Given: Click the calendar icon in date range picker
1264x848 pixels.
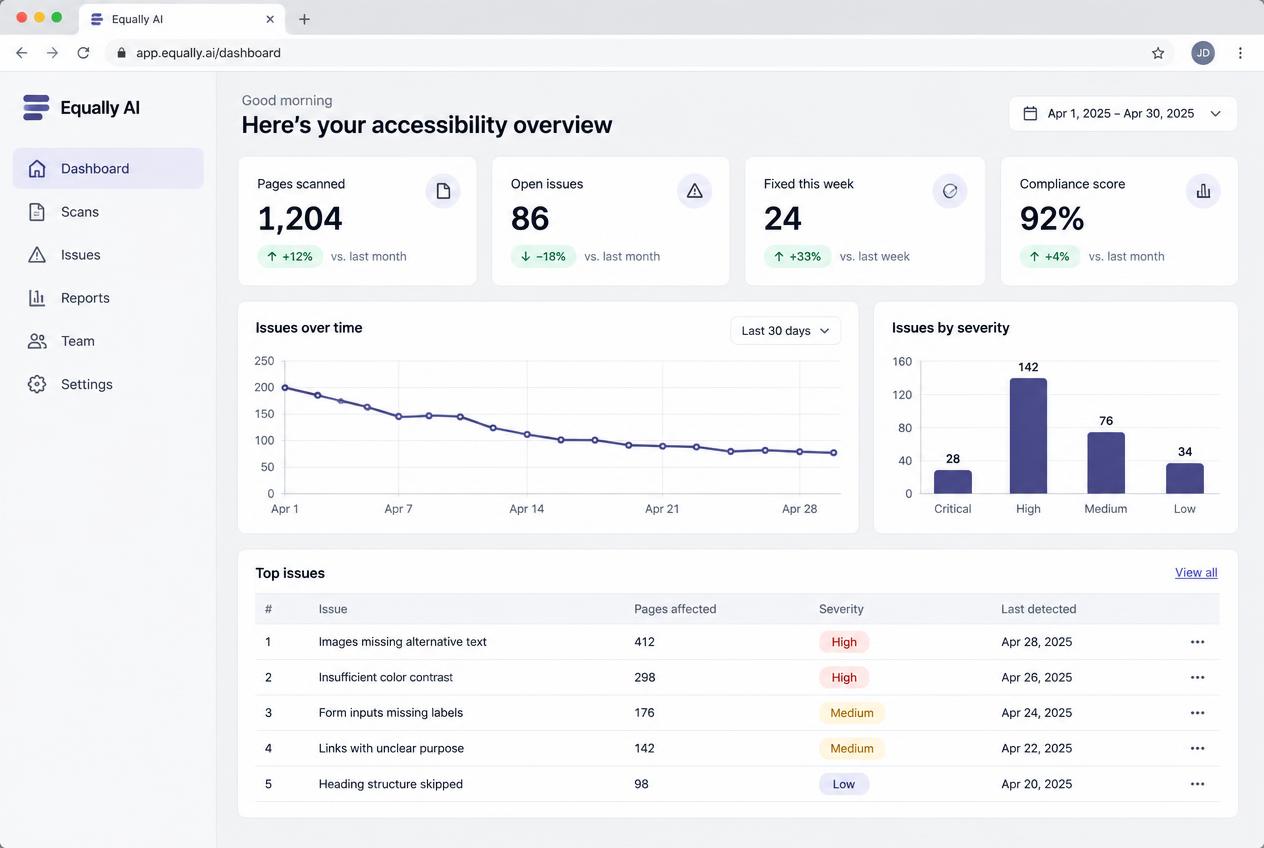Looking at the screenshot, I should 1030,113.
